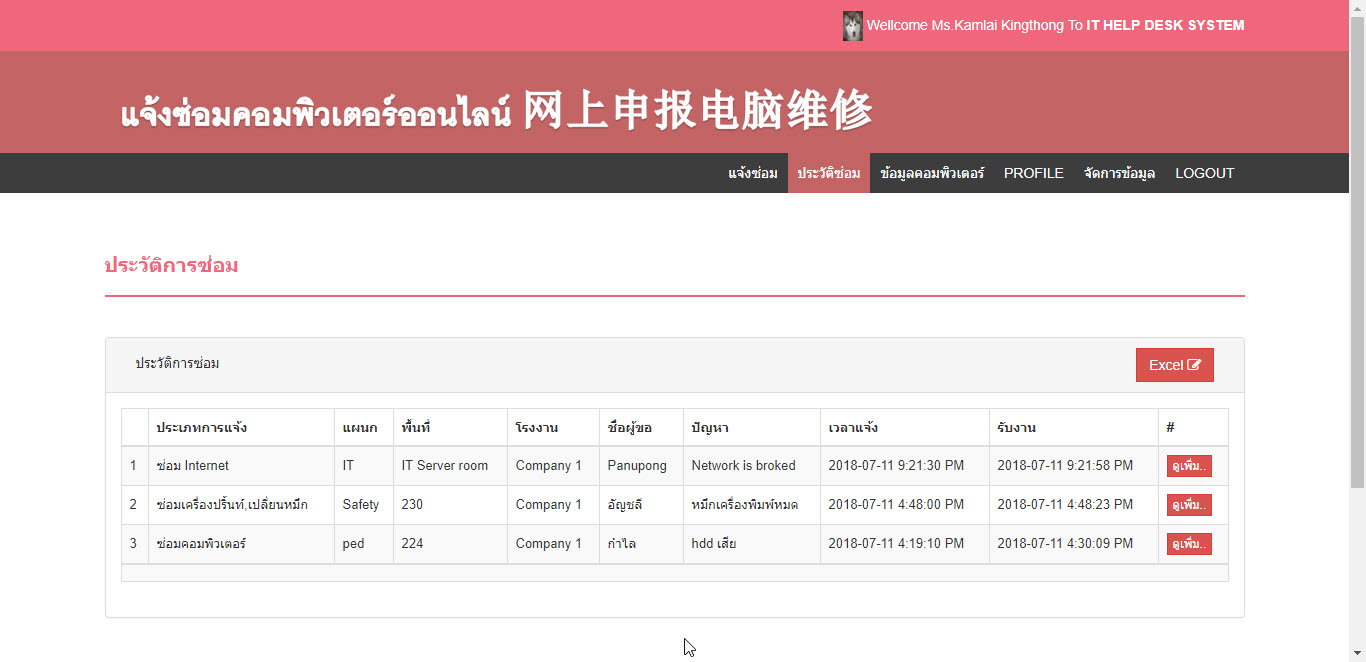Click the '2018-07-11 9:21:30 PM' cell
Screen dimensions: 1366x662
pos(905,466)
